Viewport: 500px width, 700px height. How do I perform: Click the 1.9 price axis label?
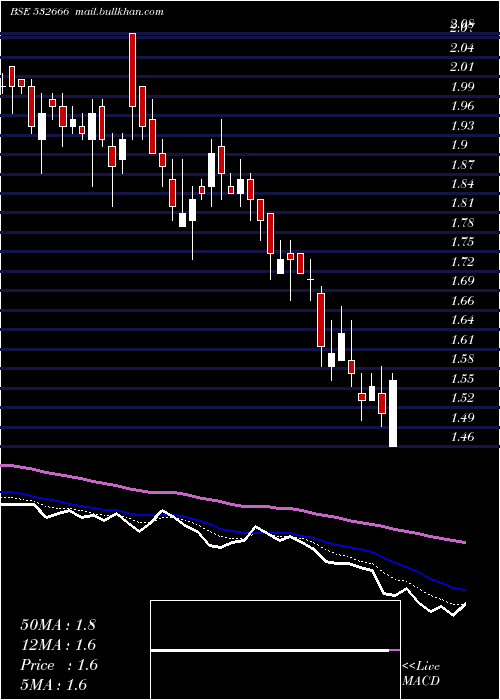tap(459, 145)
